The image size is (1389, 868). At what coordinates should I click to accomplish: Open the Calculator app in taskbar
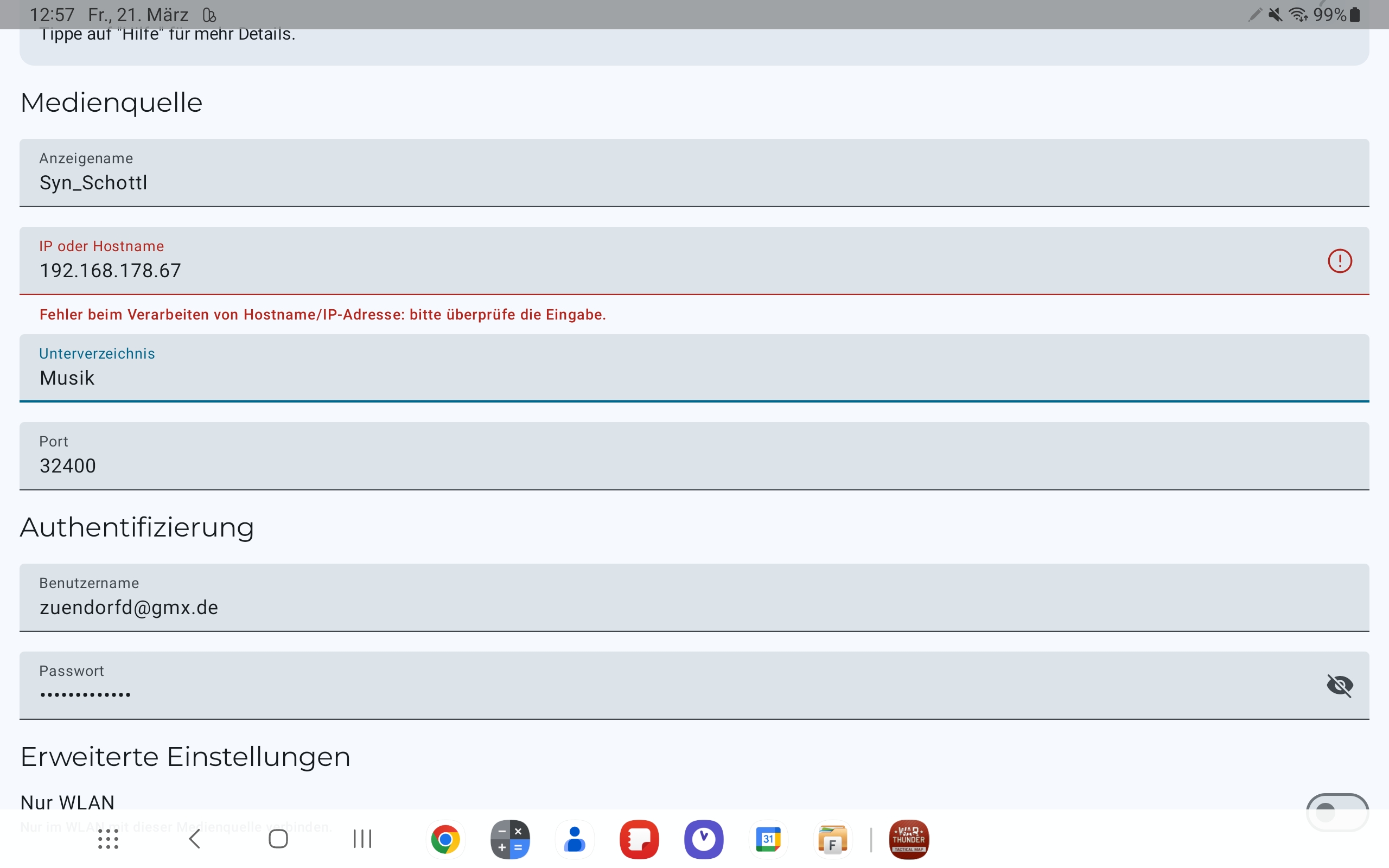[x=510, y=839]
